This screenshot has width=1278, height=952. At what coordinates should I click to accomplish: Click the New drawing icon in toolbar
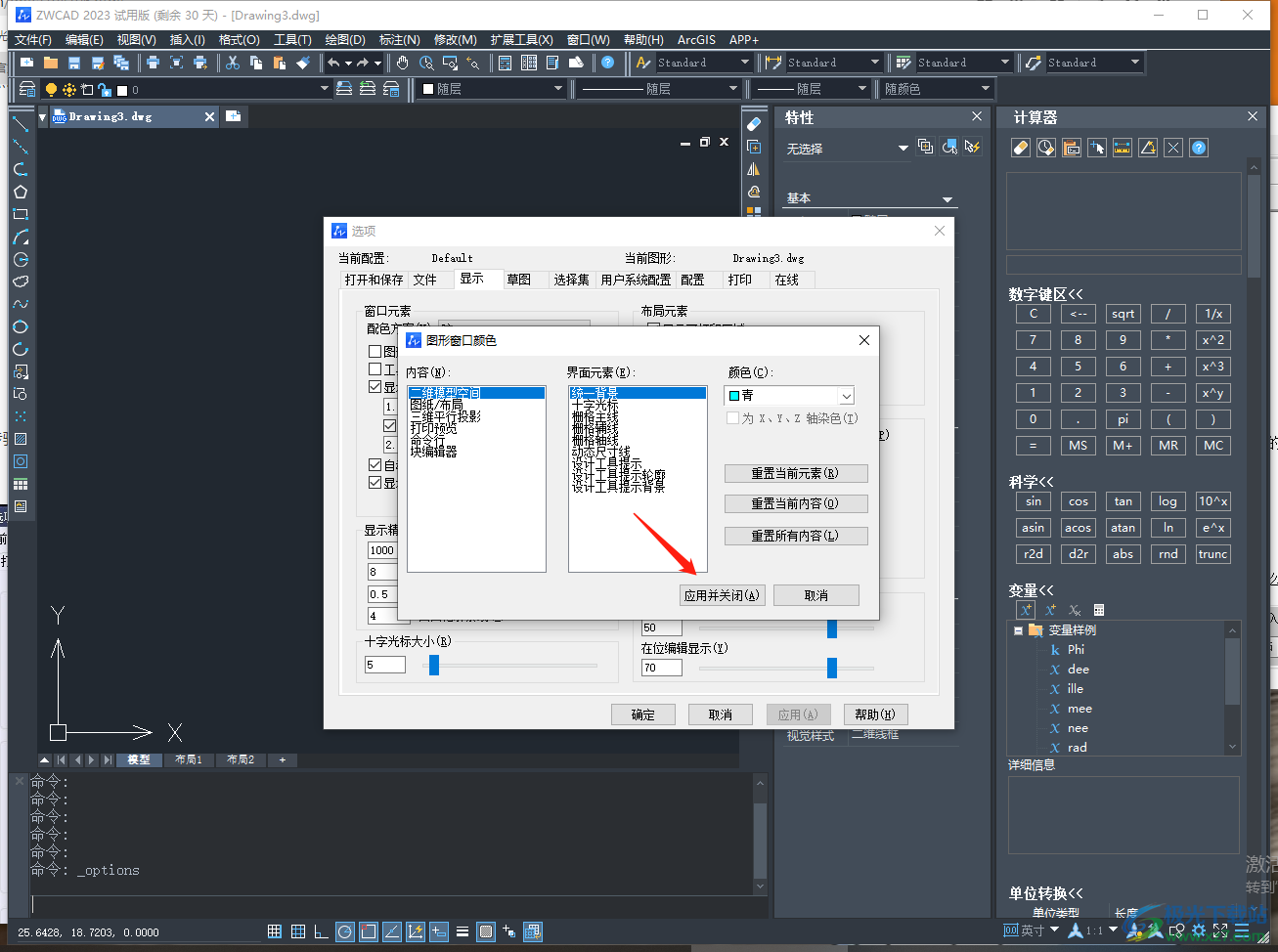[x=27, y=63]
